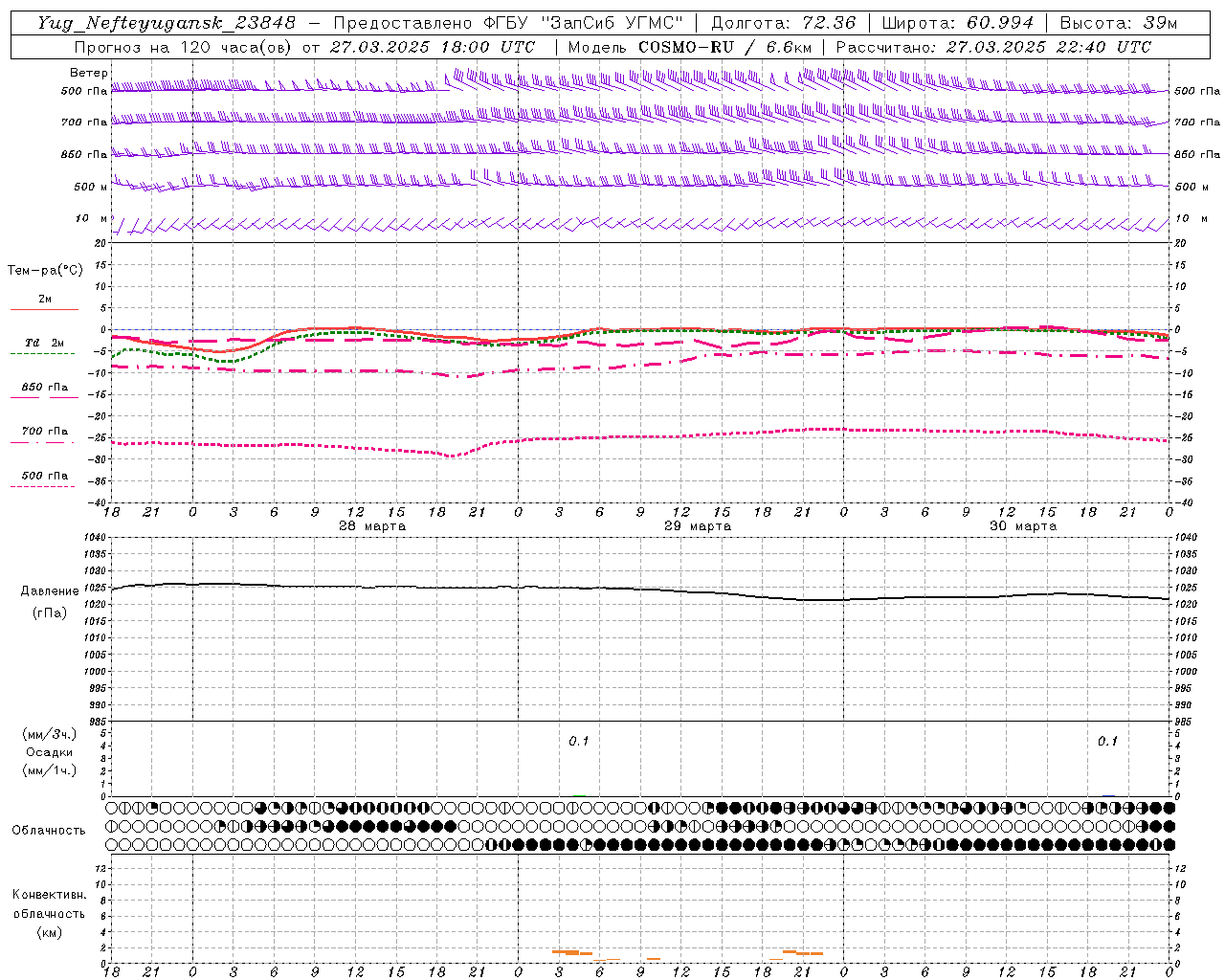The height and width of the screenshot is (980, 1225).
Task: Click the Долгота: 72.36 header field
Action: pos(784,23)
